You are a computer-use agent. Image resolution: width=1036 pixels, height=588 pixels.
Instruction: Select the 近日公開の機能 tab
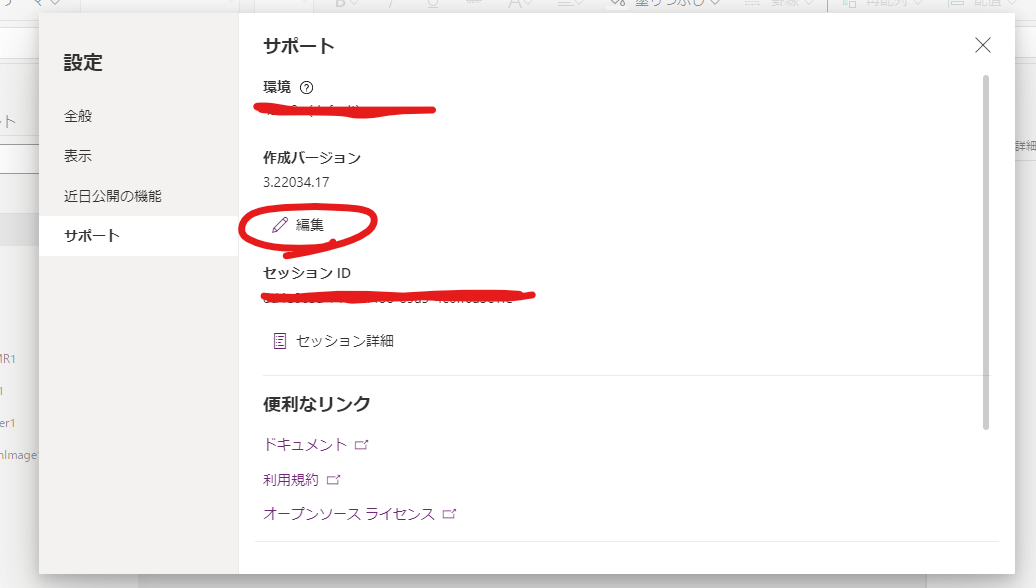pos(112,196)
